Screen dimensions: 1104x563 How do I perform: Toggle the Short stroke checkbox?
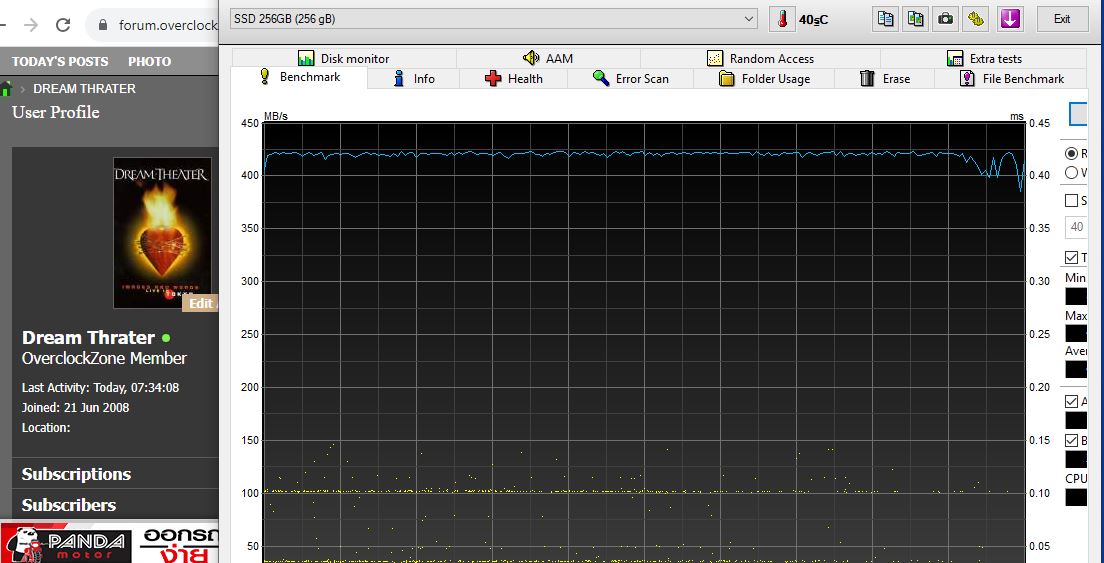coord(1072,200)
